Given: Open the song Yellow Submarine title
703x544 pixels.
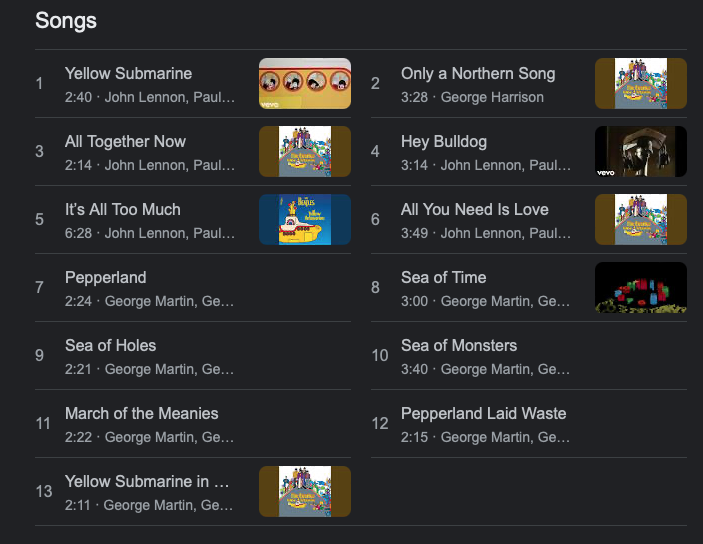Looking at the screenshot, I should (x=128, y=74).
